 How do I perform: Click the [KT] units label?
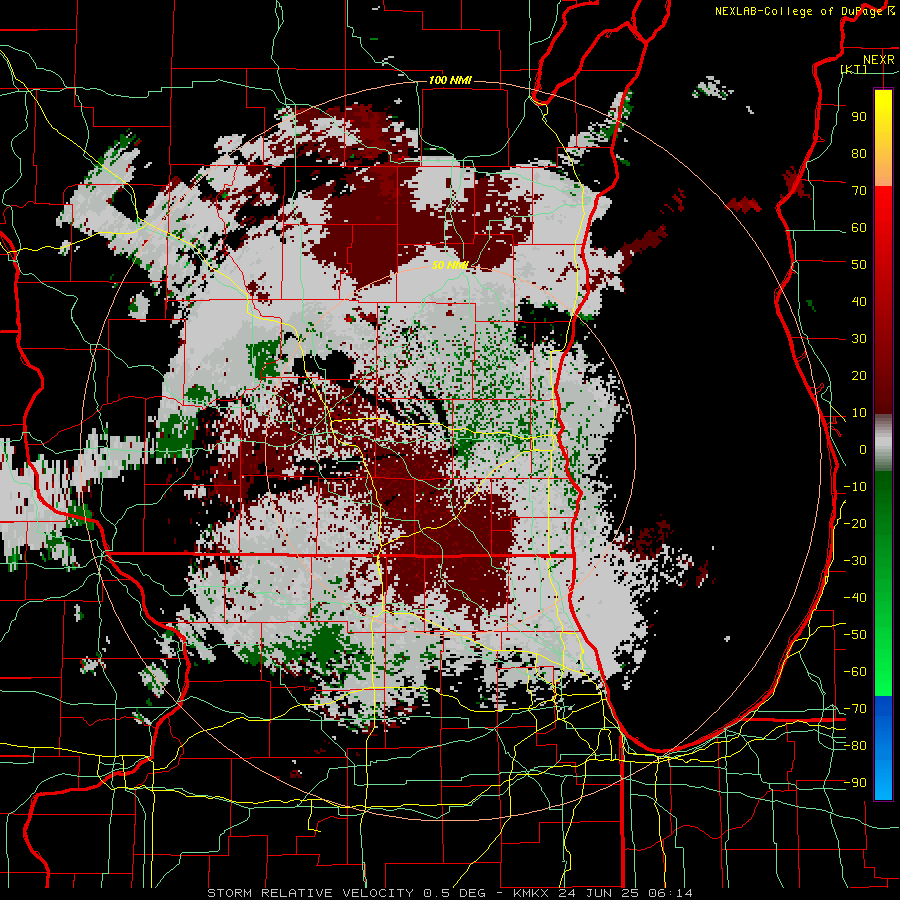point(854,69)
